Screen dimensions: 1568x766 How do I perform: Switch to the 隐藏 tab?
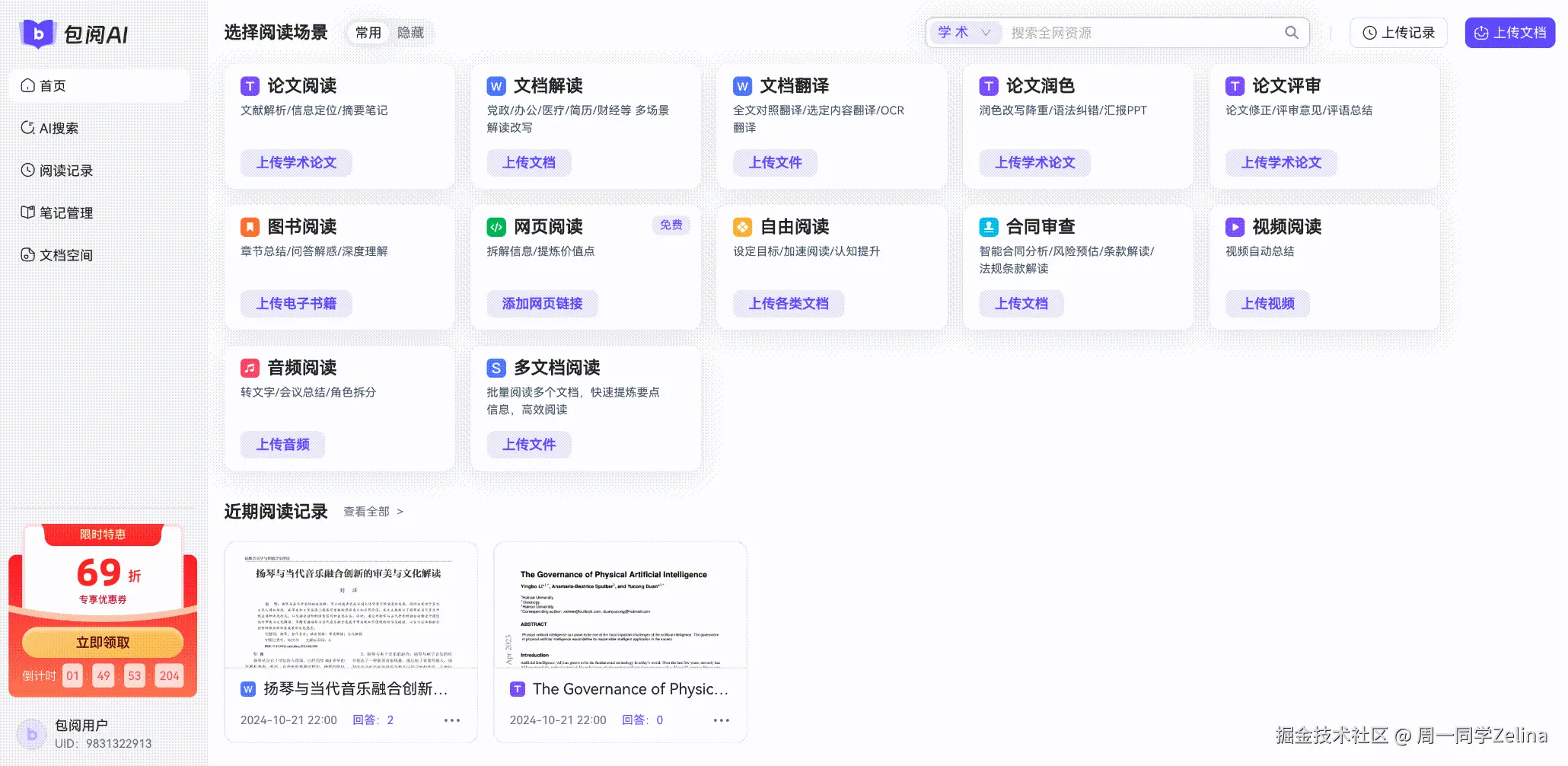(x=410, y=32)
